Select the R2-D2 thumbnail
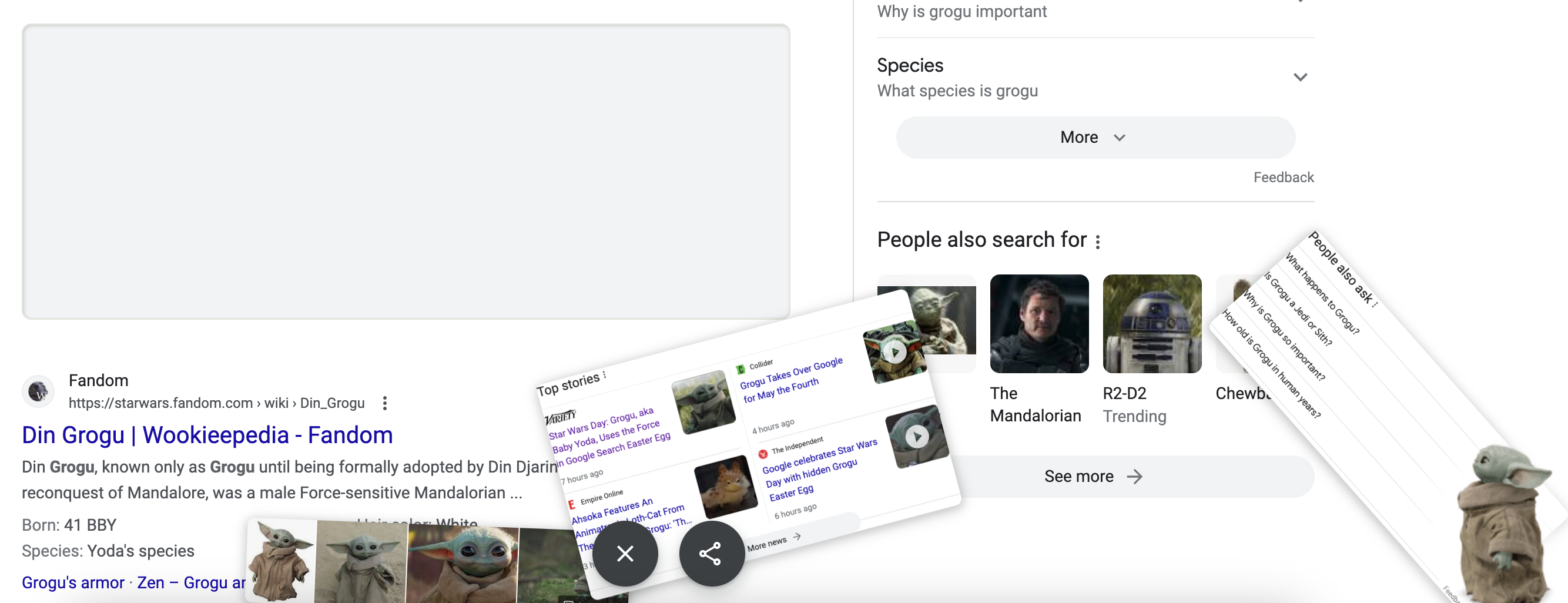Viewport: 1568px width, 603px height. coord(1152,324)
